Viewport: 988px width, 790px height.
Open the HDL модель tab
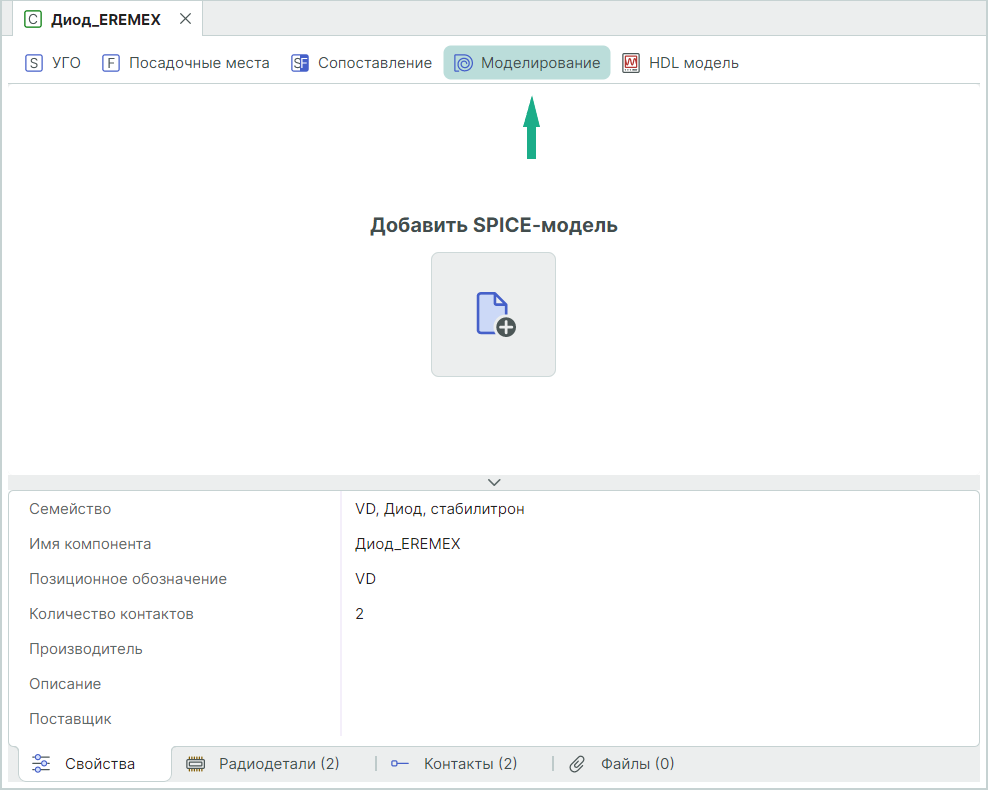click(681, 63)
